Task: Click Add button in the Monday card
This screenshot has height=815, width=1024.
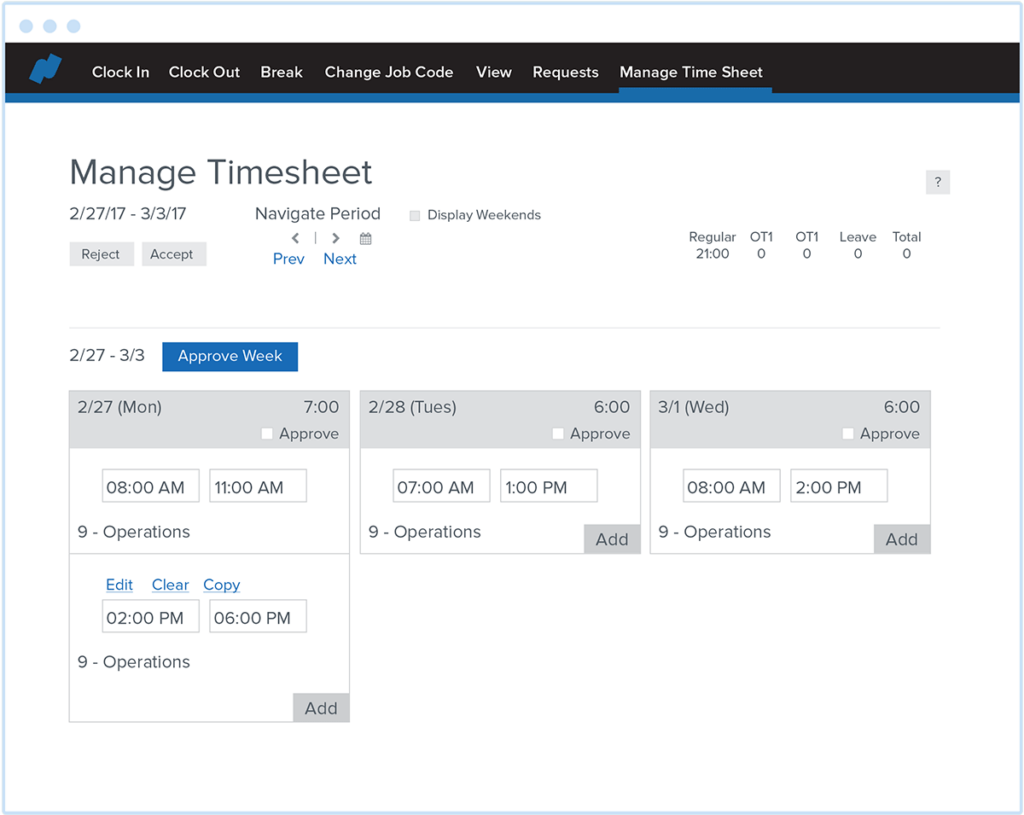Action: (321, 708)
